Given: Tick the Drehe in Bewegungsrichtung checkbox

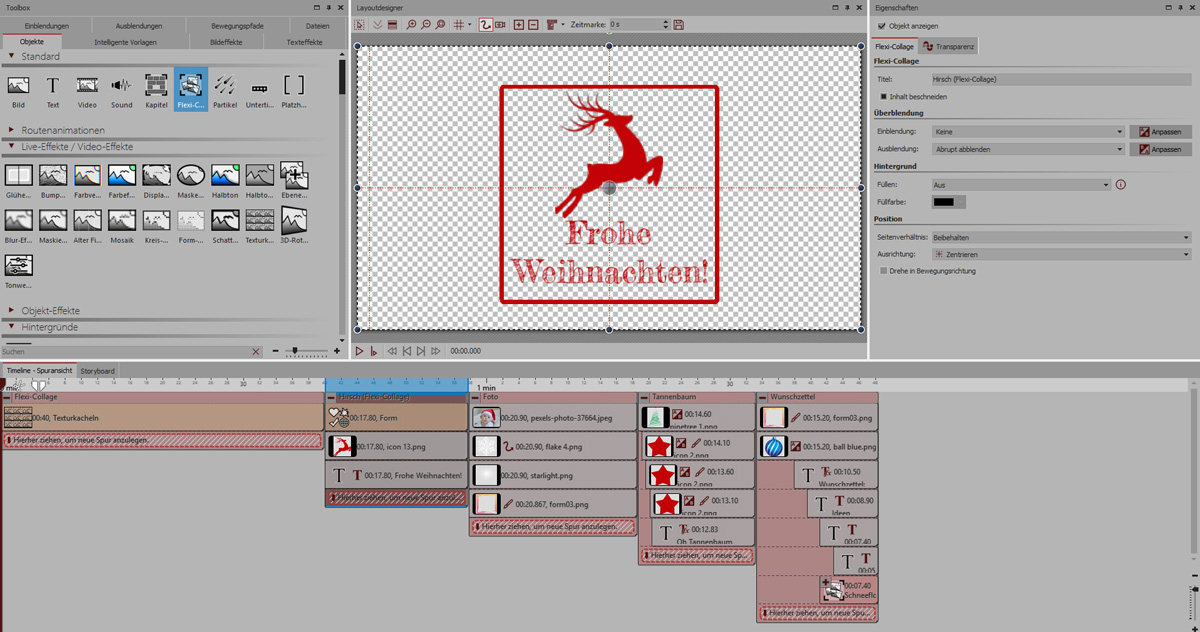Looking at the screenshot, I should 884,271.
